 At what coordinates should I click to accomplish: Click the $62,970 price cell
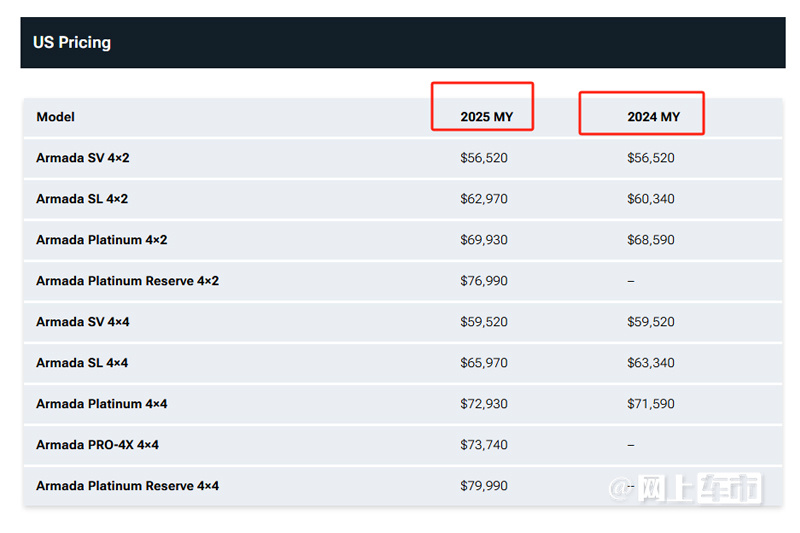tap(484, 199)
